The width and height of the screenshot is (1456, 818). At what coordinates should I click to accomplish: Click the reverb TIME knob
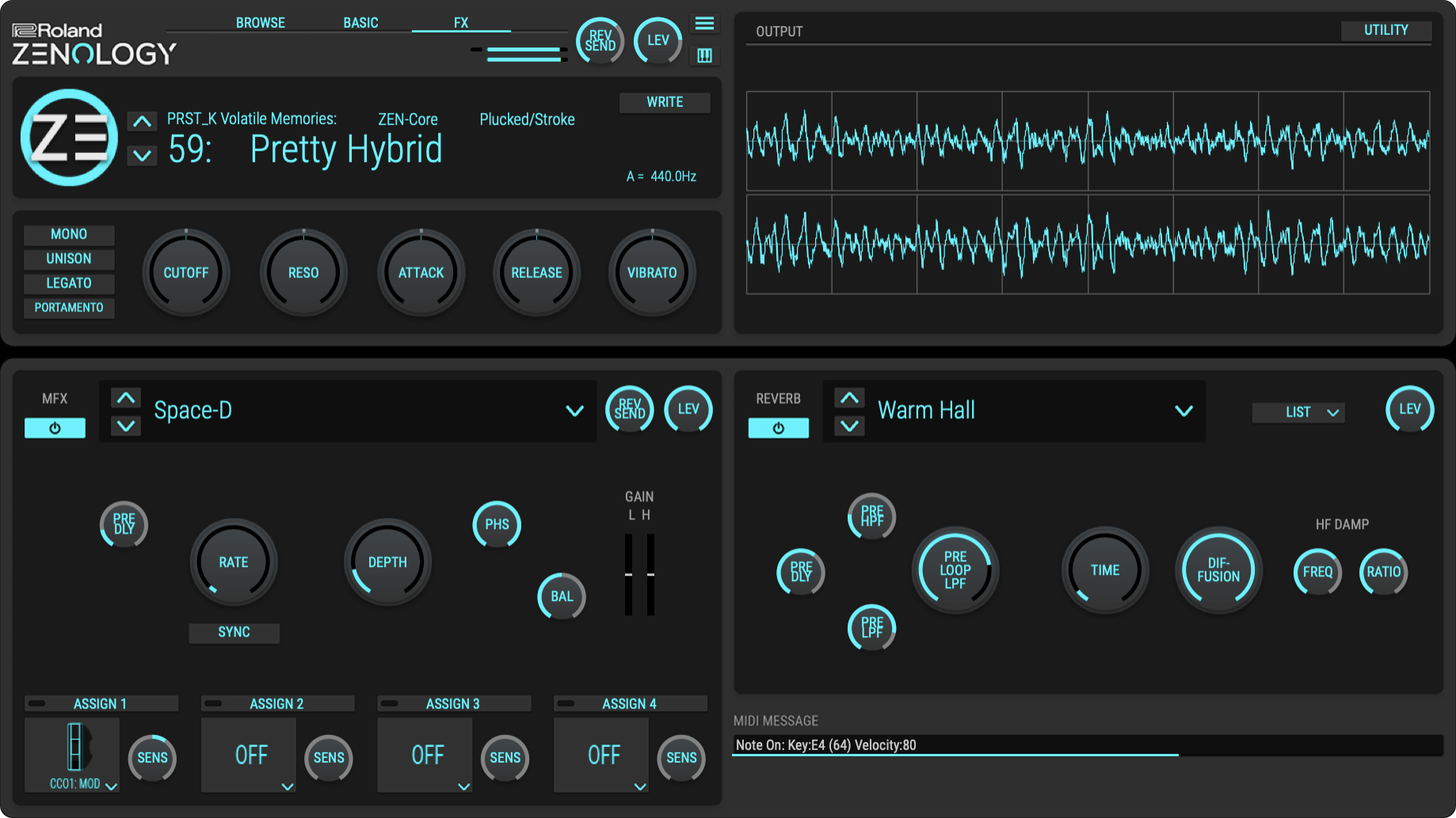pos(1105,570)
